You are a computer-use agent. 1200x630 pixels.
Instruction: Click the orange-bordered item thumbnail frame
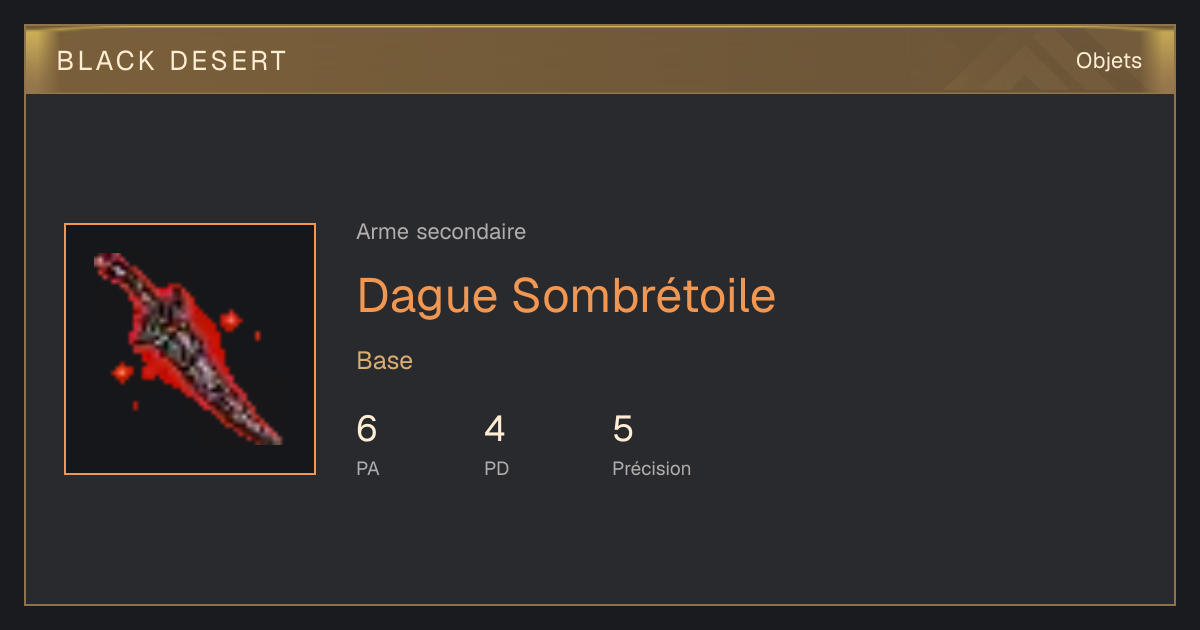point(190,349)
